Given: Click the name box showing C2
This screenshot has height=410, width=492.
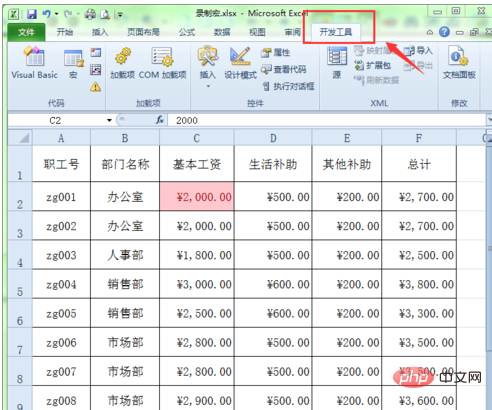Looking at the screenshot, I should coord(56,120).
